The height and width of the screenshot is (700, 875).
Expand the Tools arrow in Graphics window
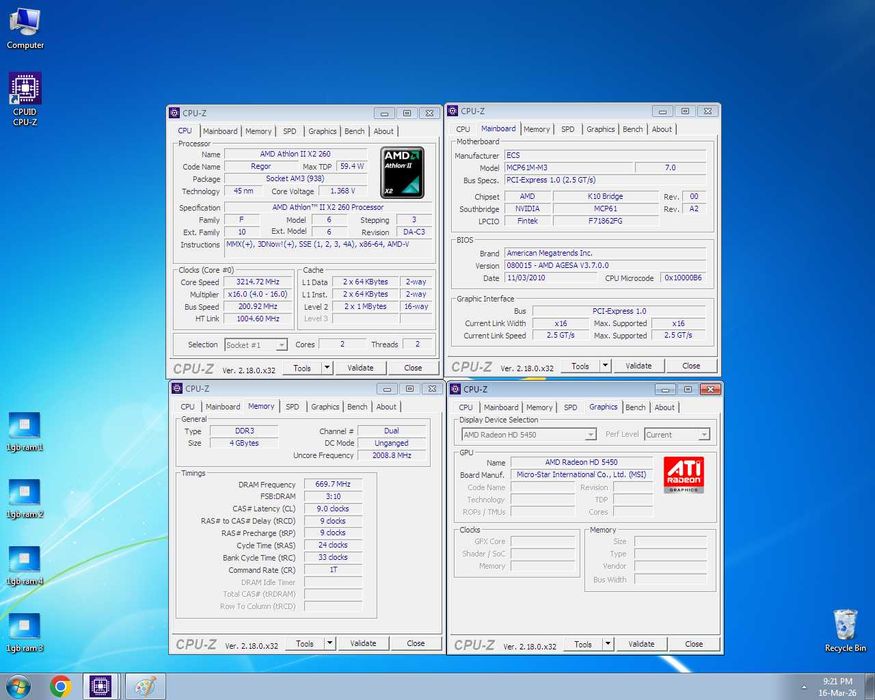(608, 644)
